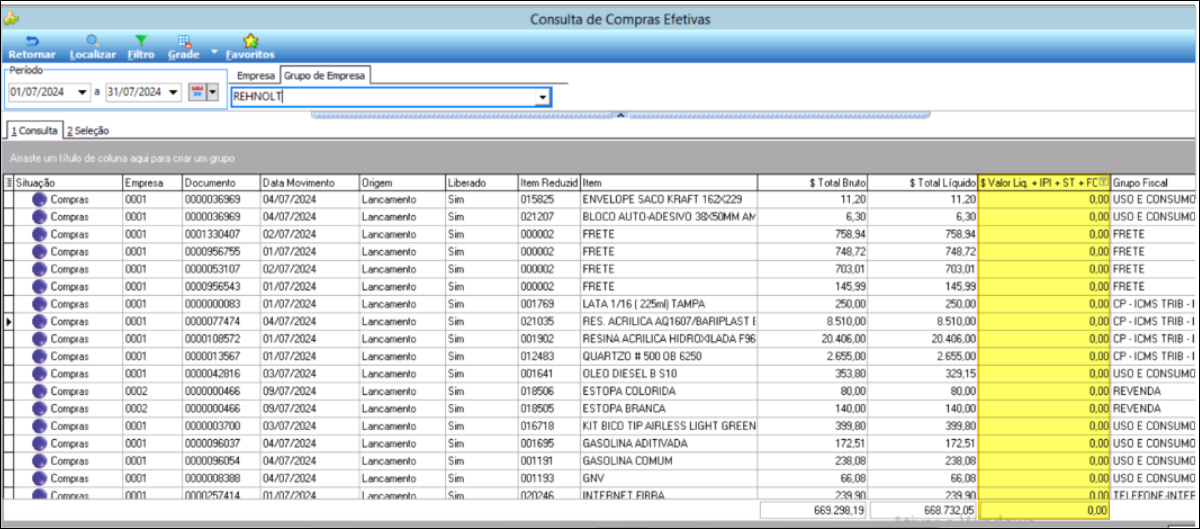Click document number 0000000083
Image resolution: width=1200 pixels, height=529 pixels.
(221, 304)
